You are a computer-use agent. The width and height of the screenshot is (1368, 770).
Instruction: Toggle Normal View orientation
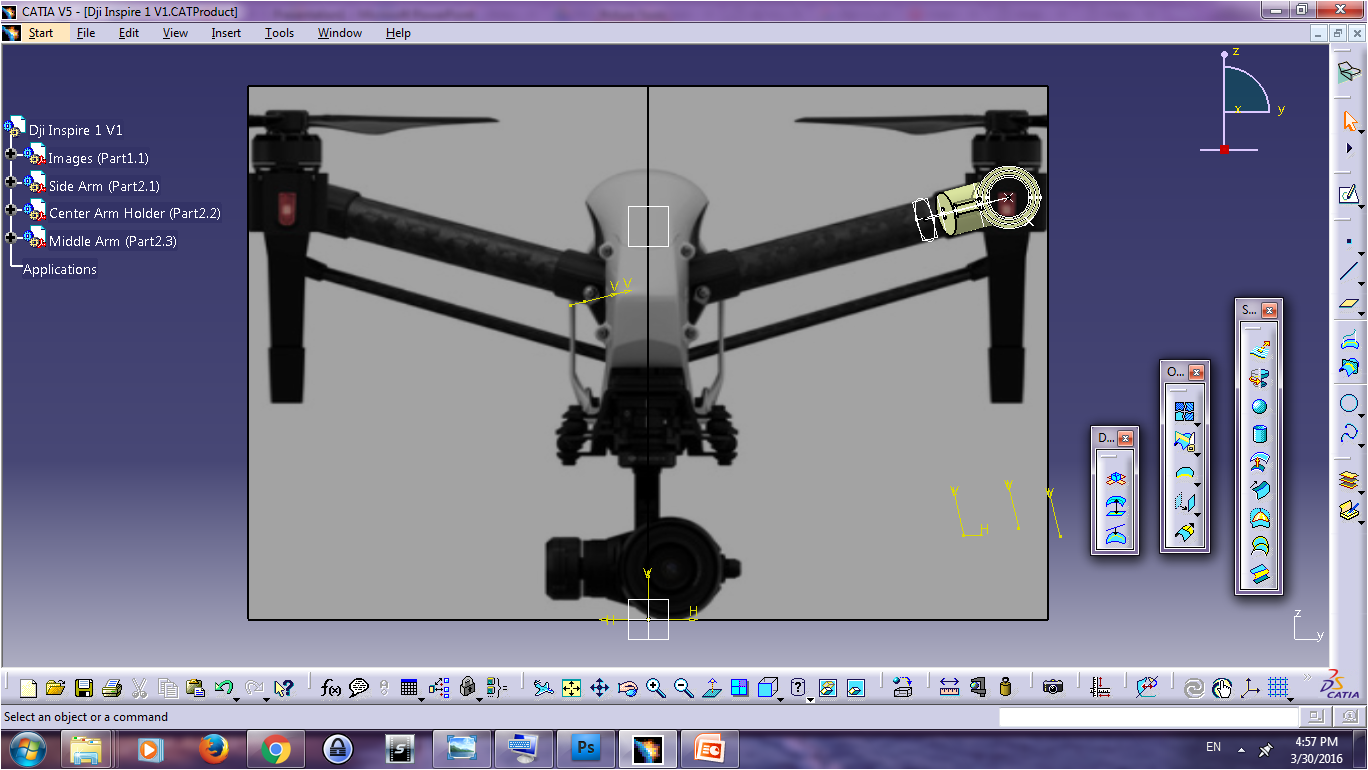point(712,687)
